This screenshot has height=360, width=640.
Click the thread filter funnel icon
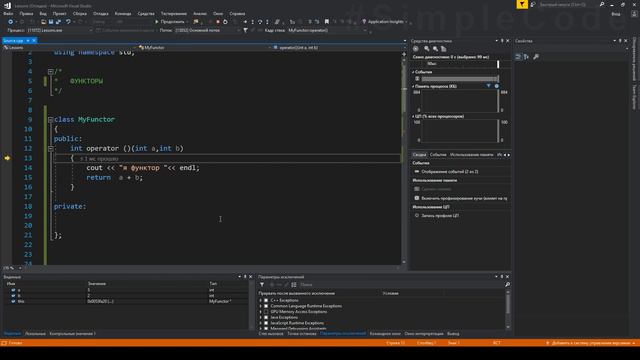(245, 30)
